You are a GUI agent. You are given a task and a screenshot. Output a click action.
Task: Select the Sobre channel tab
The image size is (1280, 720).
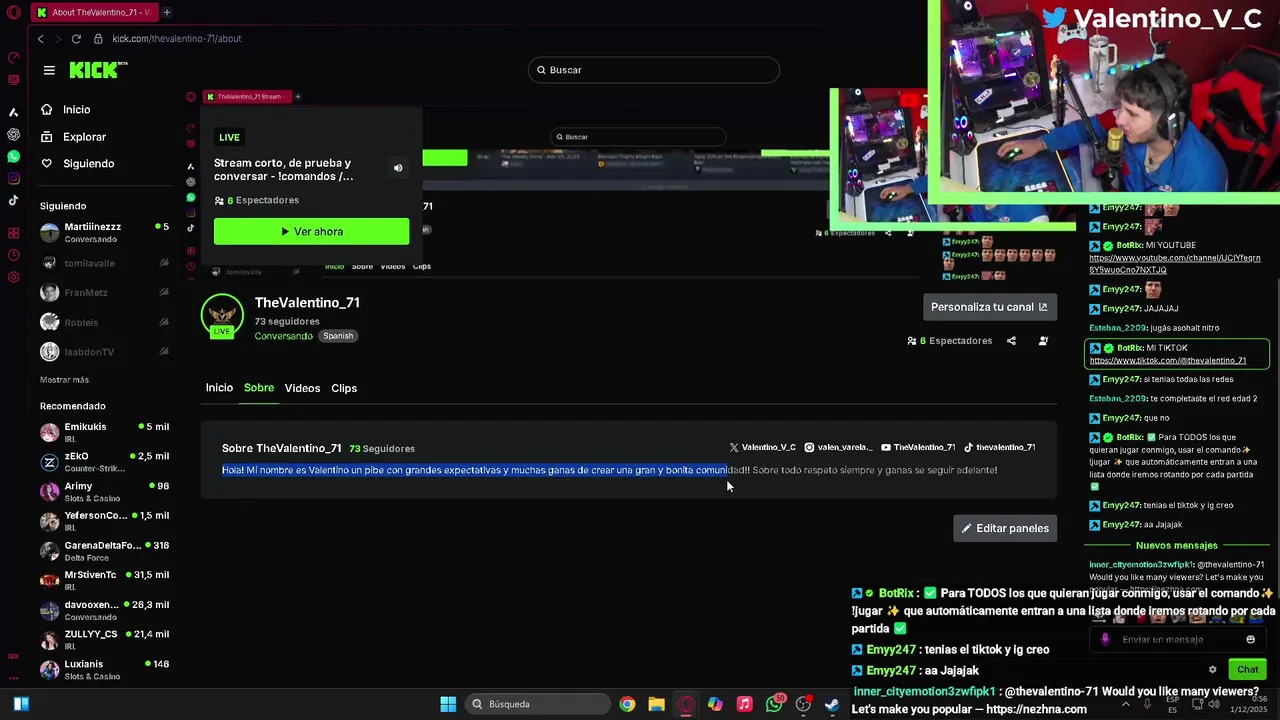(x=259, y=388)
